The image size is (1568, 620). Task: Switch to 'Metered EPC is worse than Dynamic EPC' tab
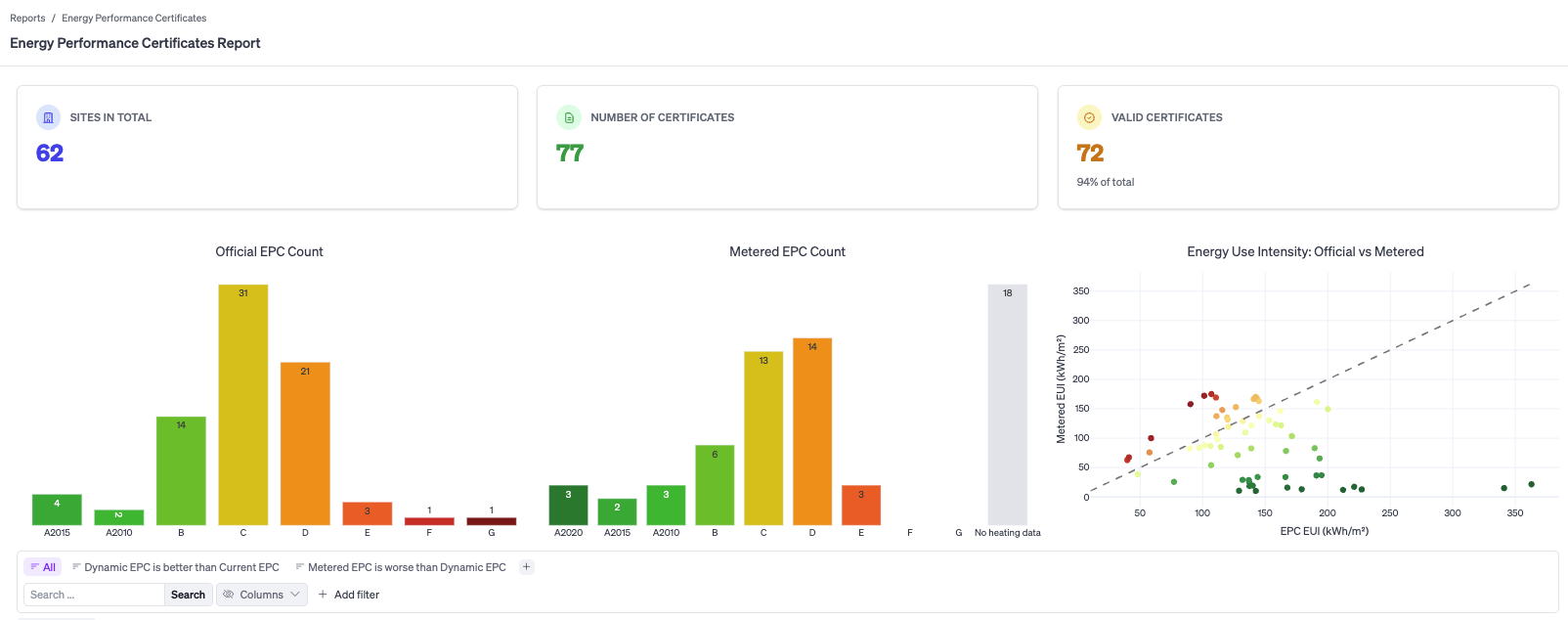click(x=407, y=567)
